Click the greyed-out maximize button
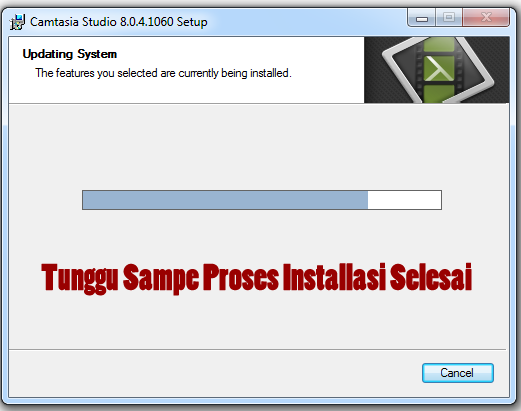Screen dimensions: 521x411 pos(449,18)
